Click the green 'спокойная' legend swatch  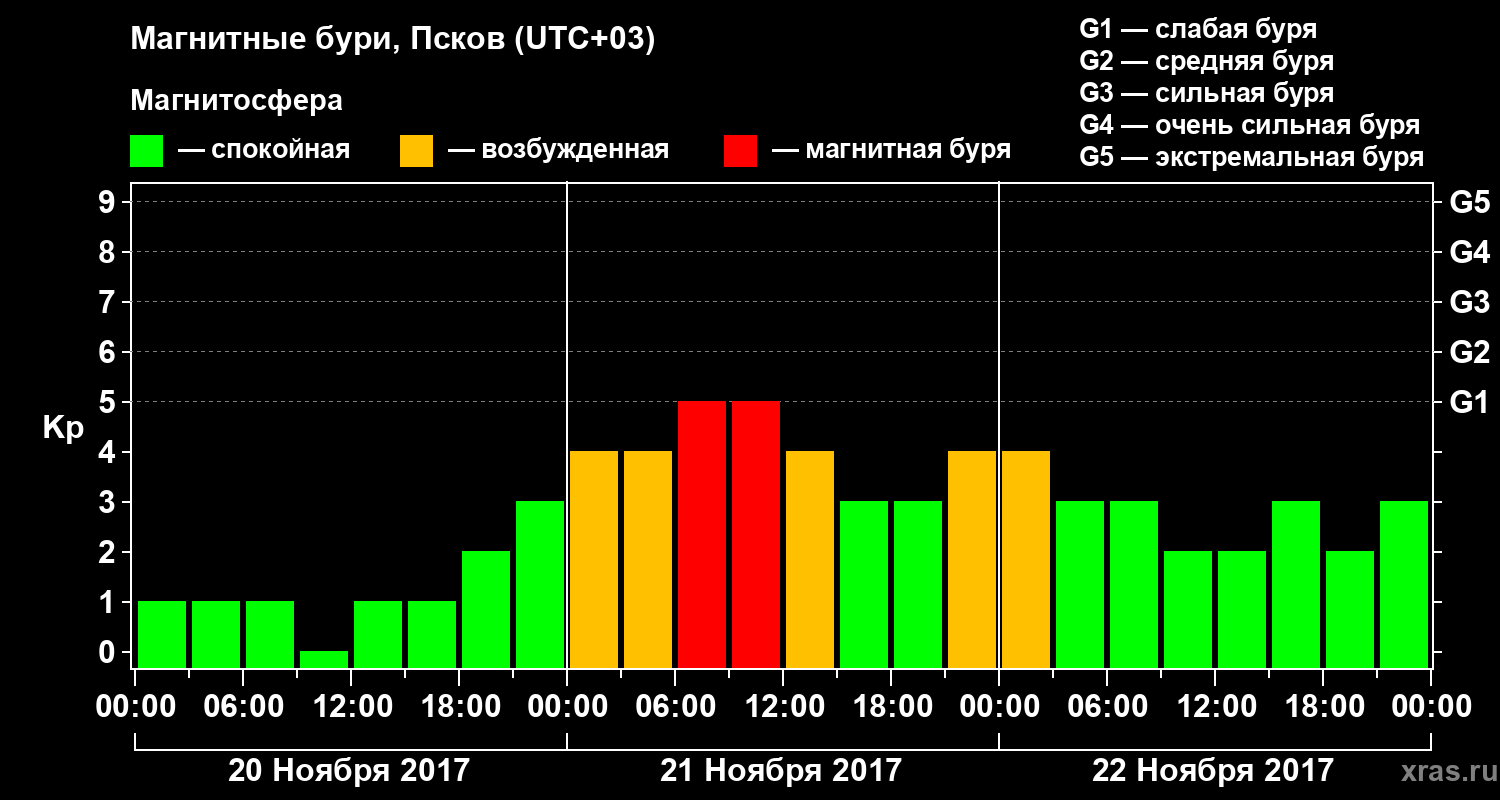pyautogui.click(x=146, y=151)
